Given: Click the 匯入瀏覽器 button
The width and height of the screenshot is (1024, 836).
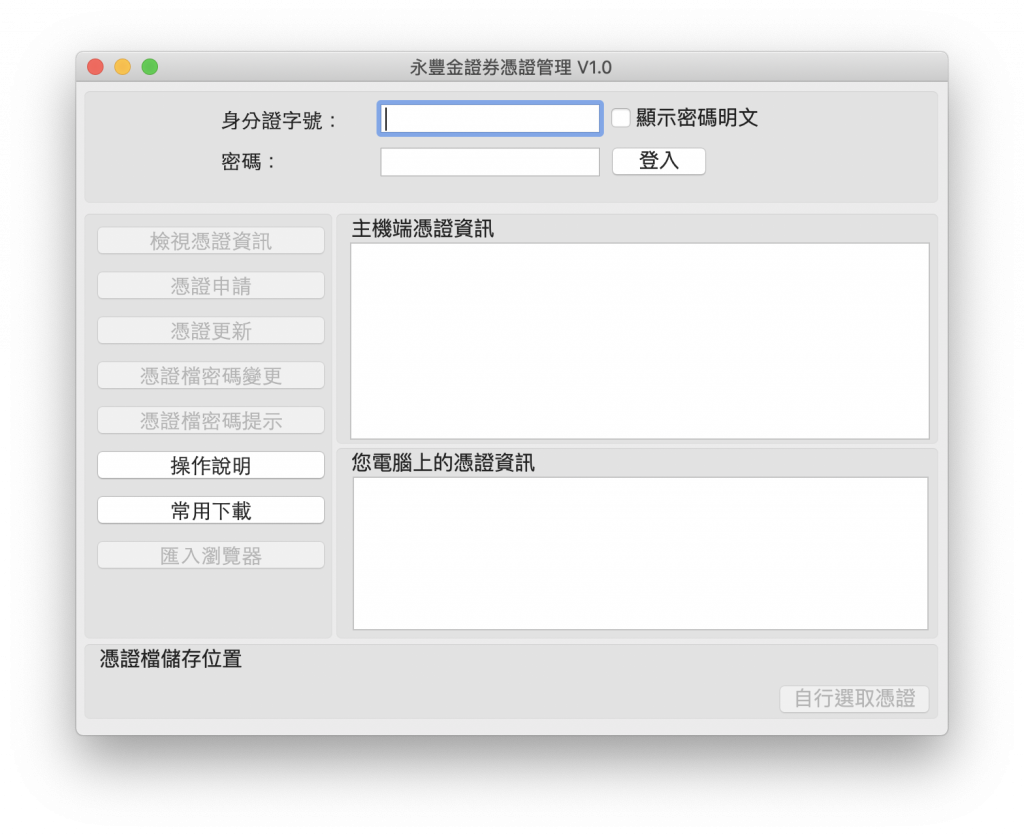Looking at the screenshot, I should pyautogui.click(x=211, y=556).
